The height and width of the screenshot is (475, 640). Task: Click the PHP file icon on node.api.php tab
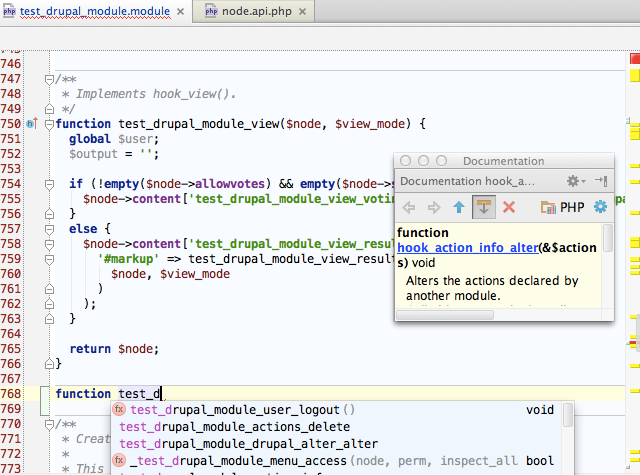(211, 11)
